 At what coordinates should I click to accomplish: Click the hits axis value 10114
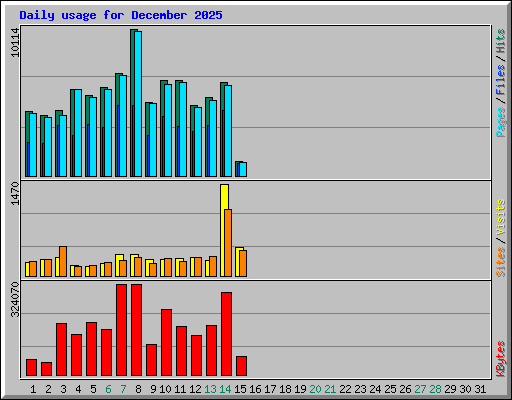(x=15, y=42)
